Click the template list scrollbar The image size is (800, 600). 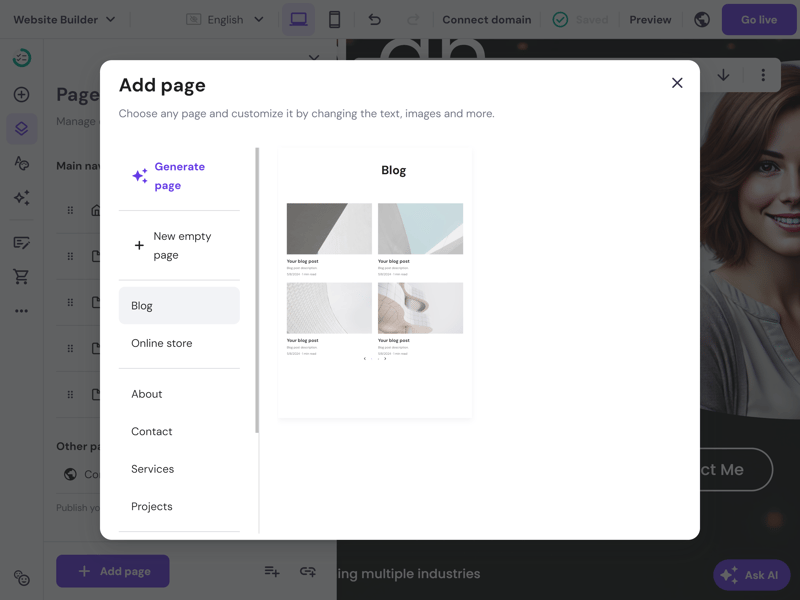(x=257, y=290)
